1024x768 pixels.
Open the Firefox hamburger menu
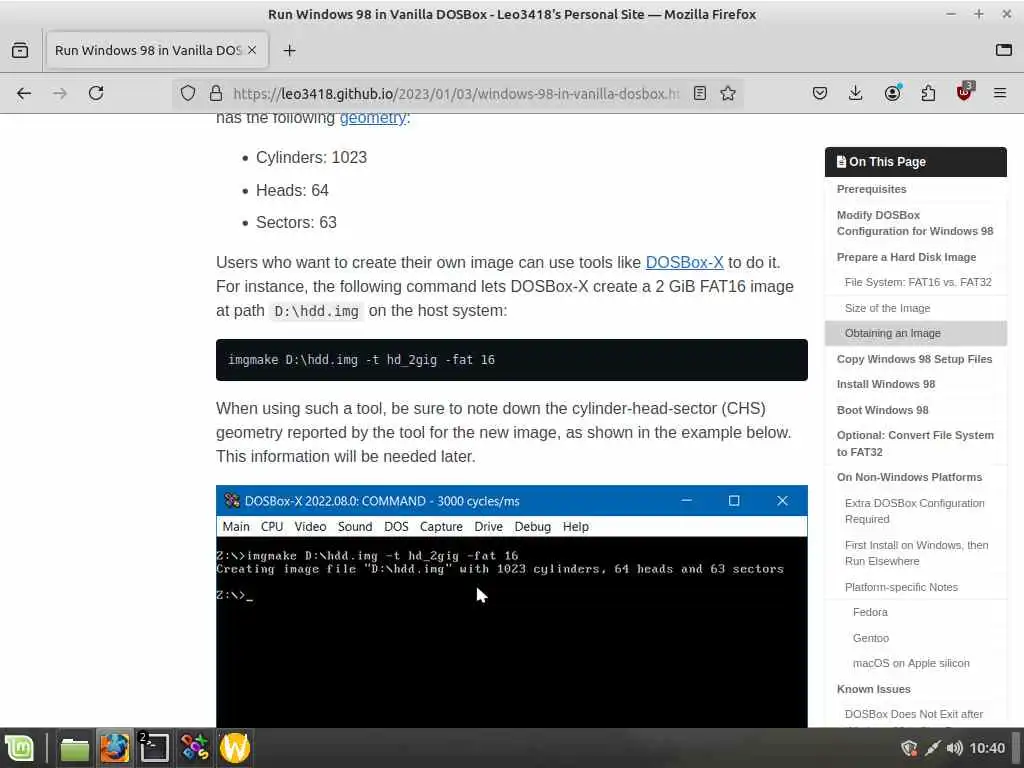point(1000,93)
